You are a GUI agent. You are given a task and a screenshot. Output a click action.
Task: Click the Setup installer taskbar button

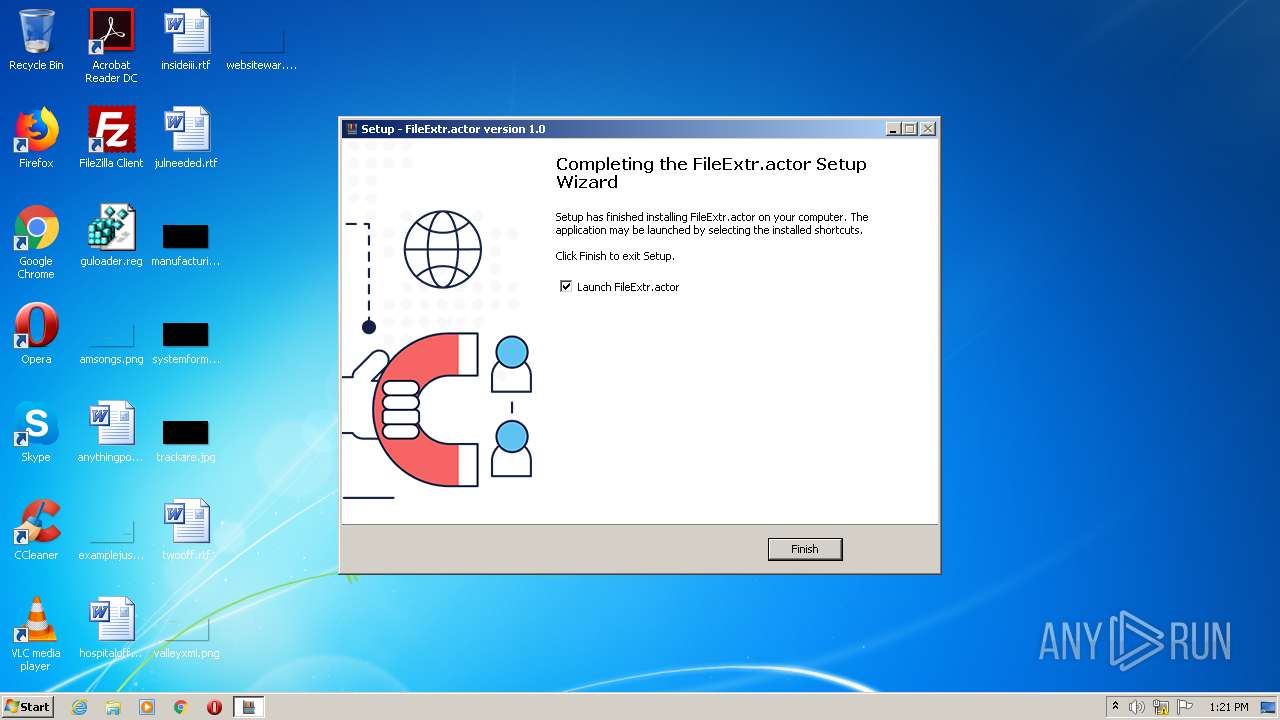point(249,707)
